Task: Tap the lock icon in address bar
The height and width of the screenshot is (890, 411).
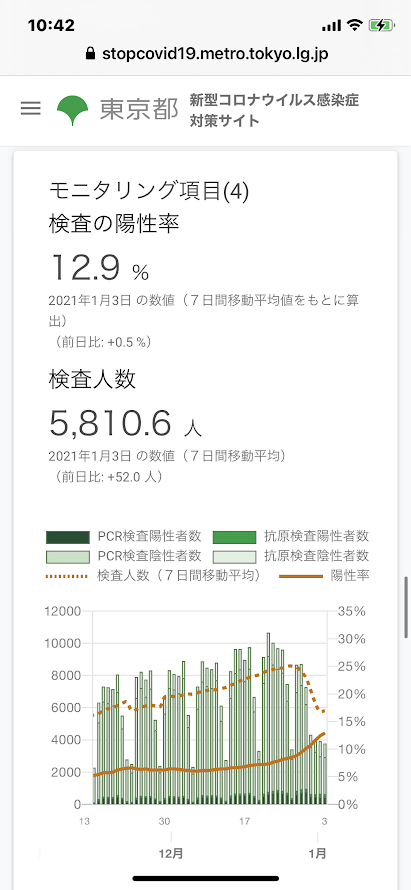Action: click(90, 54)
